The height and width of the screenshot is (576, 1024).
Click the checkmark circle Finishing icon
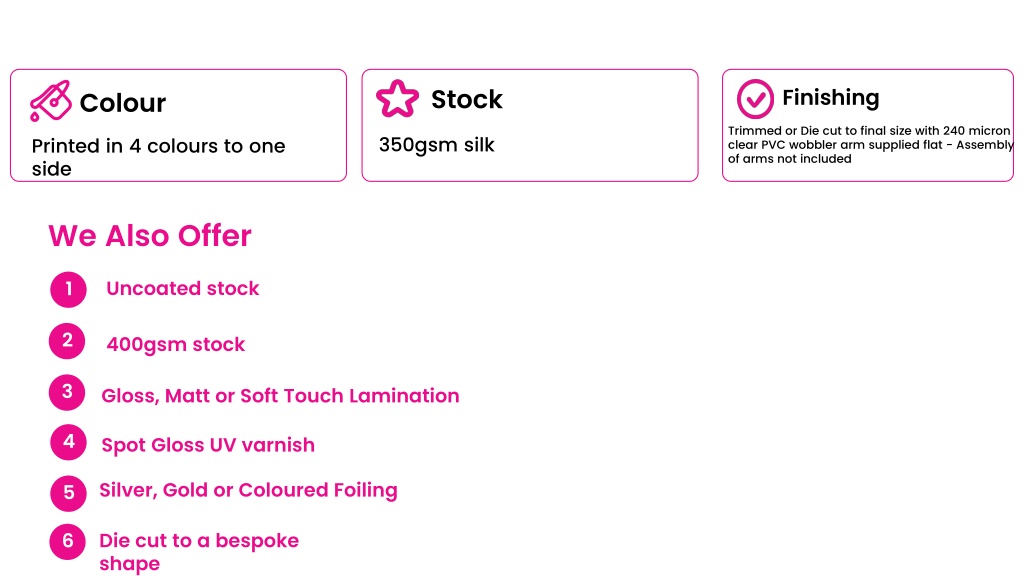[755, 99]
